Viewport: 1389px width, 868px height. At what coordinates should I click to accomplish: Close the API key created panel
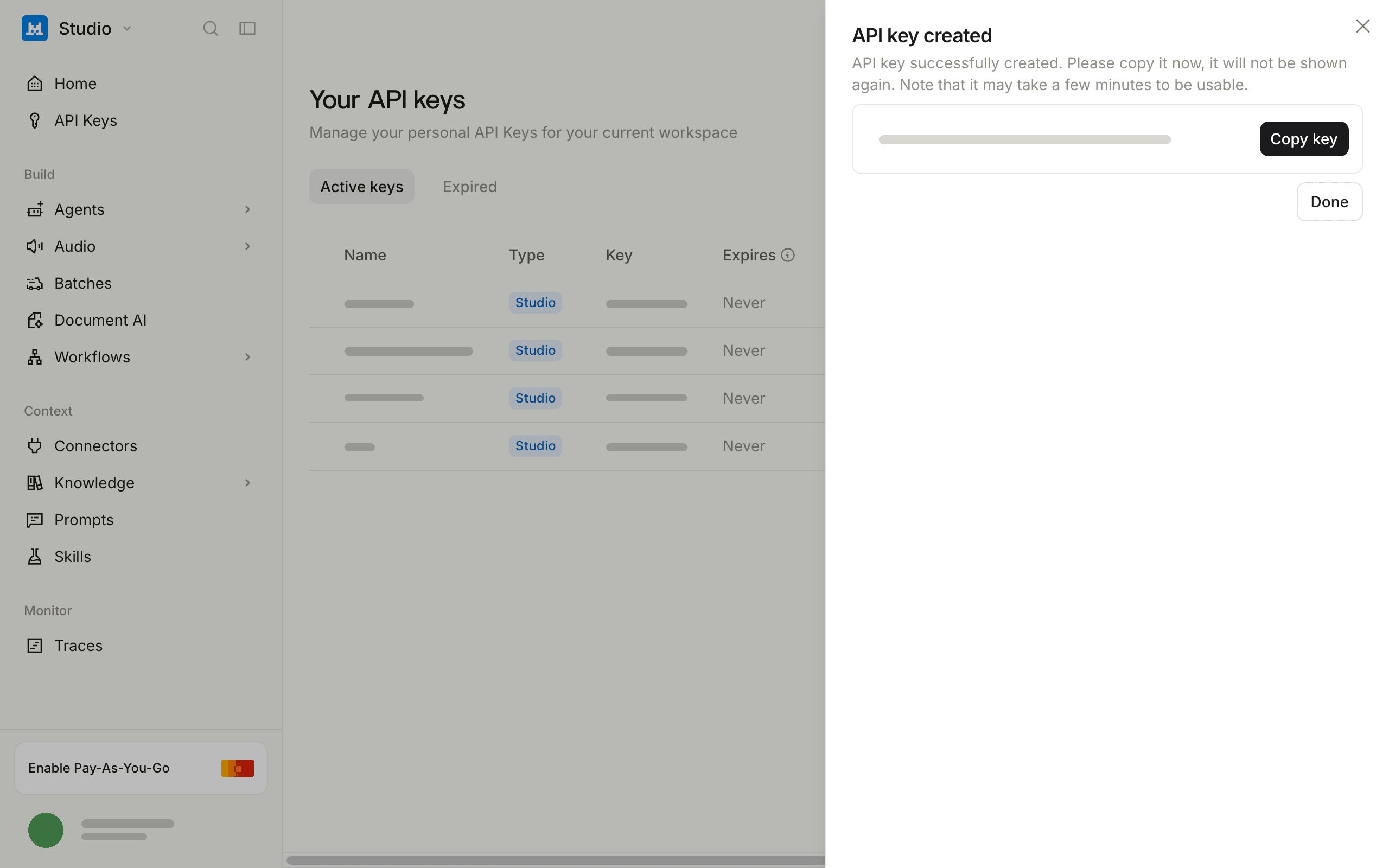click(1362, 27)
